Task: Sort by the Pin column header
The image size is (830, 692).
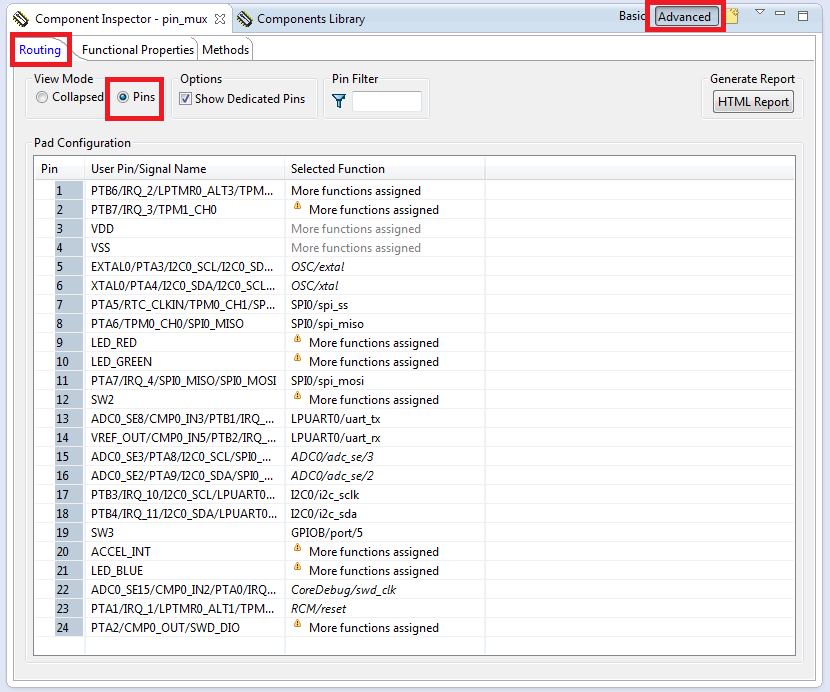Action: (x=59, y=169)
